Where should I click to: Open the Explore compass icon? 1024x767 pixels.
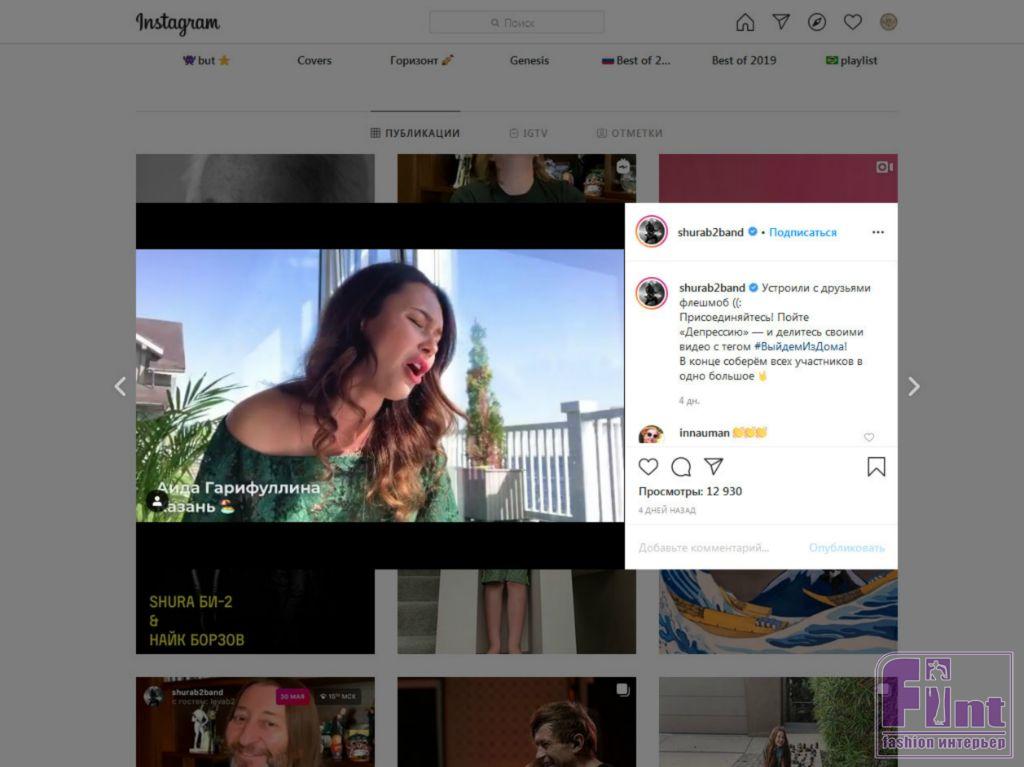pyautogui.click(x=817, y=22)
